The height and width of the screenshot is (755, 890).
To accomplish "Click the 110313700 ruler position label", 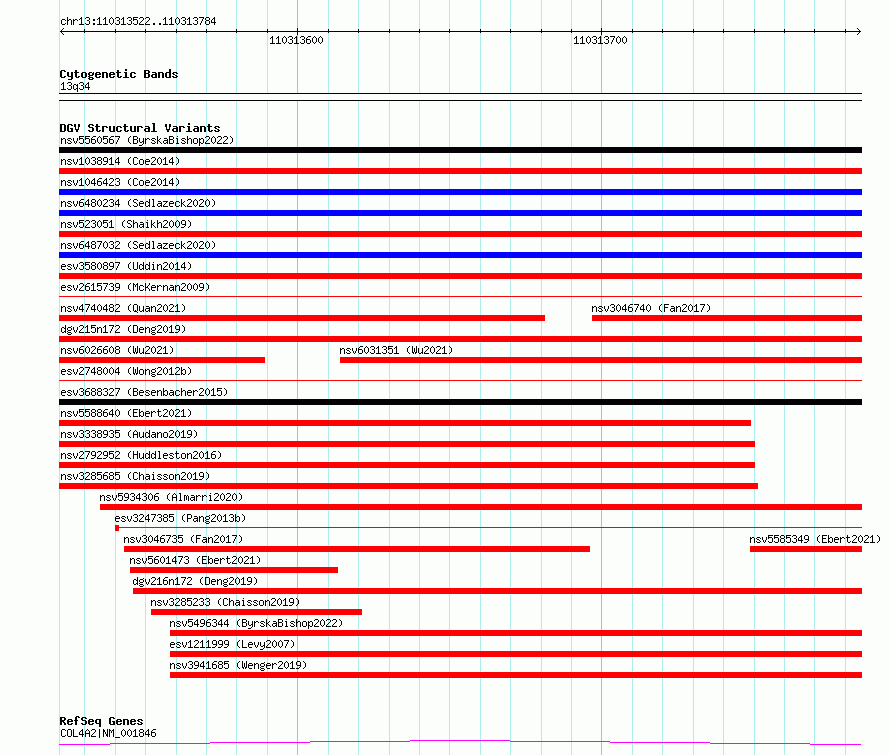I will tap(600, 40).
